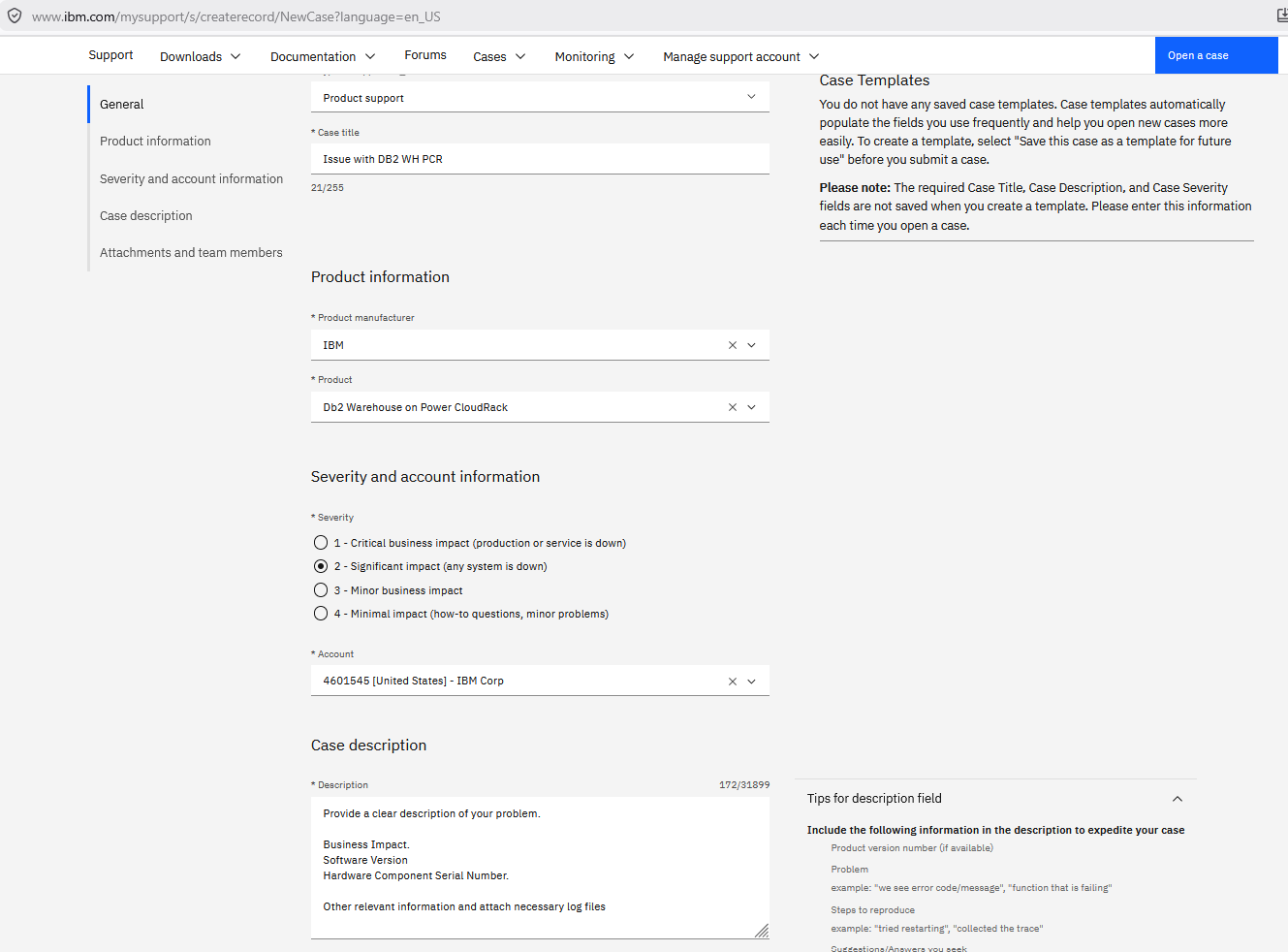
Task: Open the Cases menu
Action: click(499, 56)
